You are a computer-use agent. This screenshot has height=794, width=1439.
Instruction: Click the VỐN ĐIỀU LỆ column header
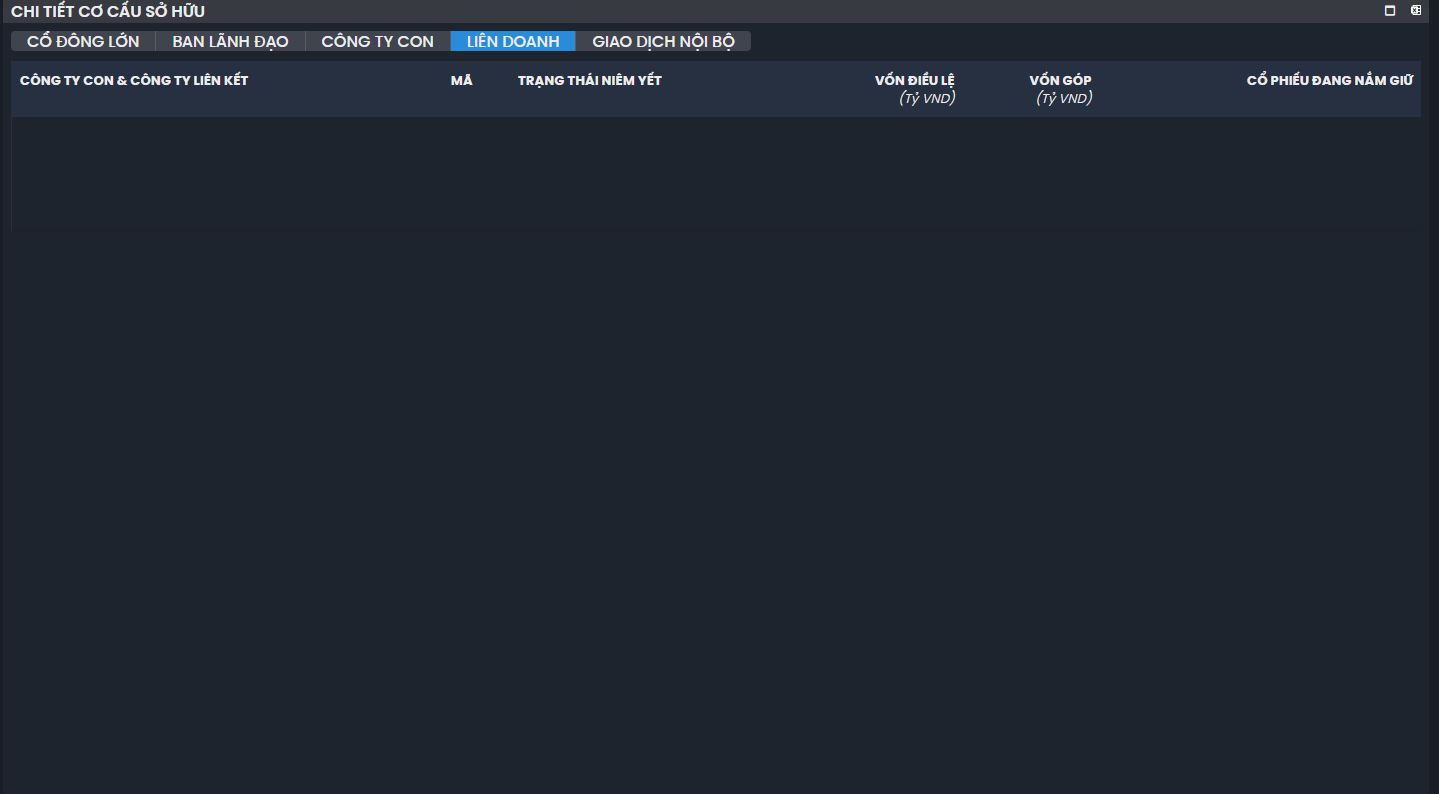click(914, 80)
